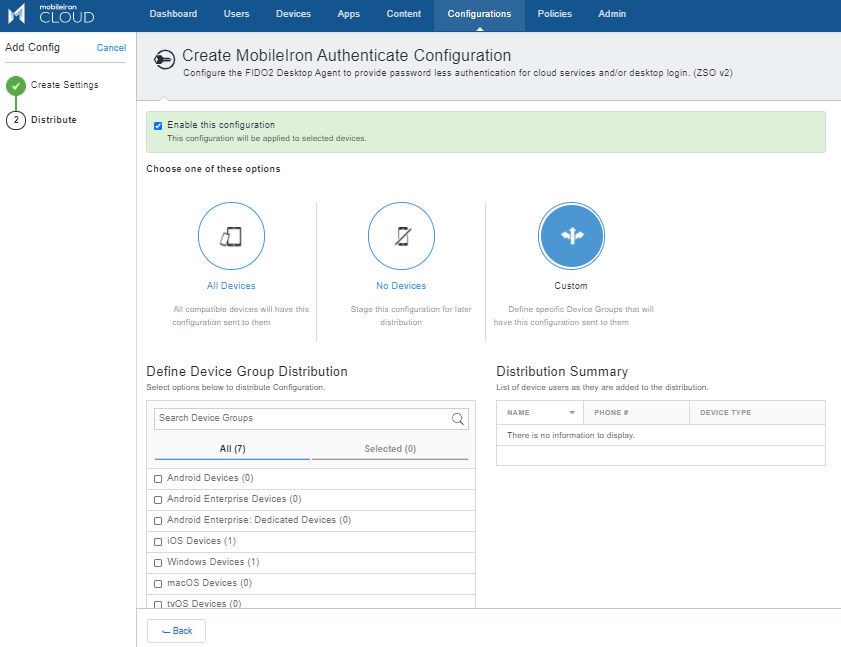Click the MobileIron Cloud logo
The width and height of the screenshot is (841, 647).
pyautogui.click(x=51, y=14)
